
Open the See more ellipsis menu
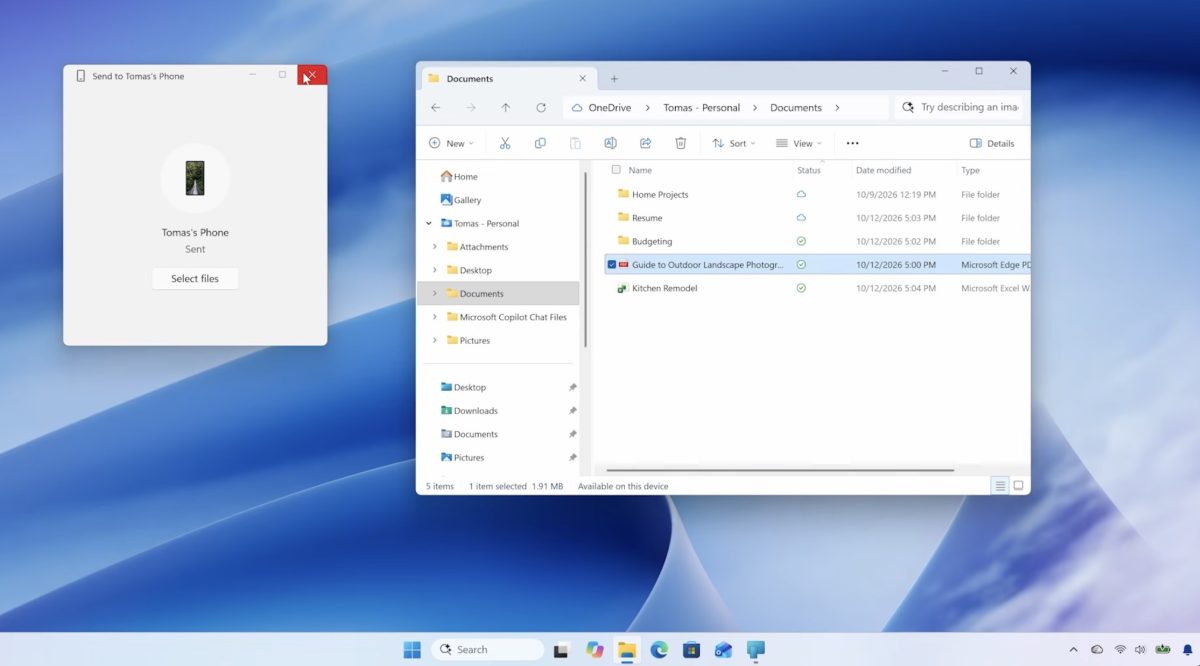tap(852, 143)
